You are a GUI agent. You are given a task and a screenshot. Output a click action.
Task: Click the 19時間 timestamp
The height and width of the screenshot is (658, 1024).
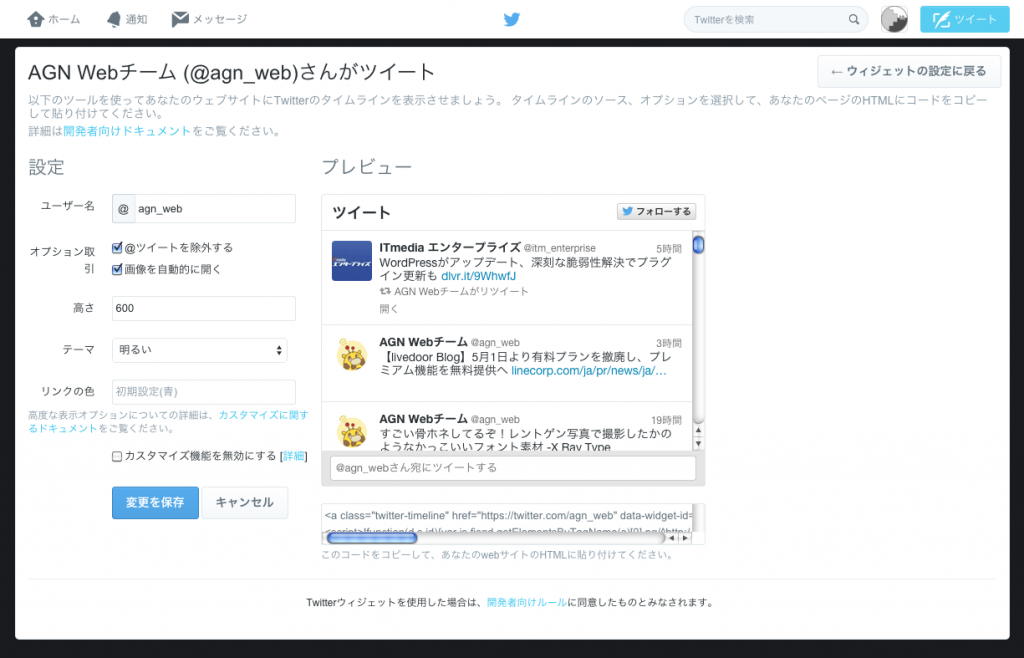[x=666, y=420]
